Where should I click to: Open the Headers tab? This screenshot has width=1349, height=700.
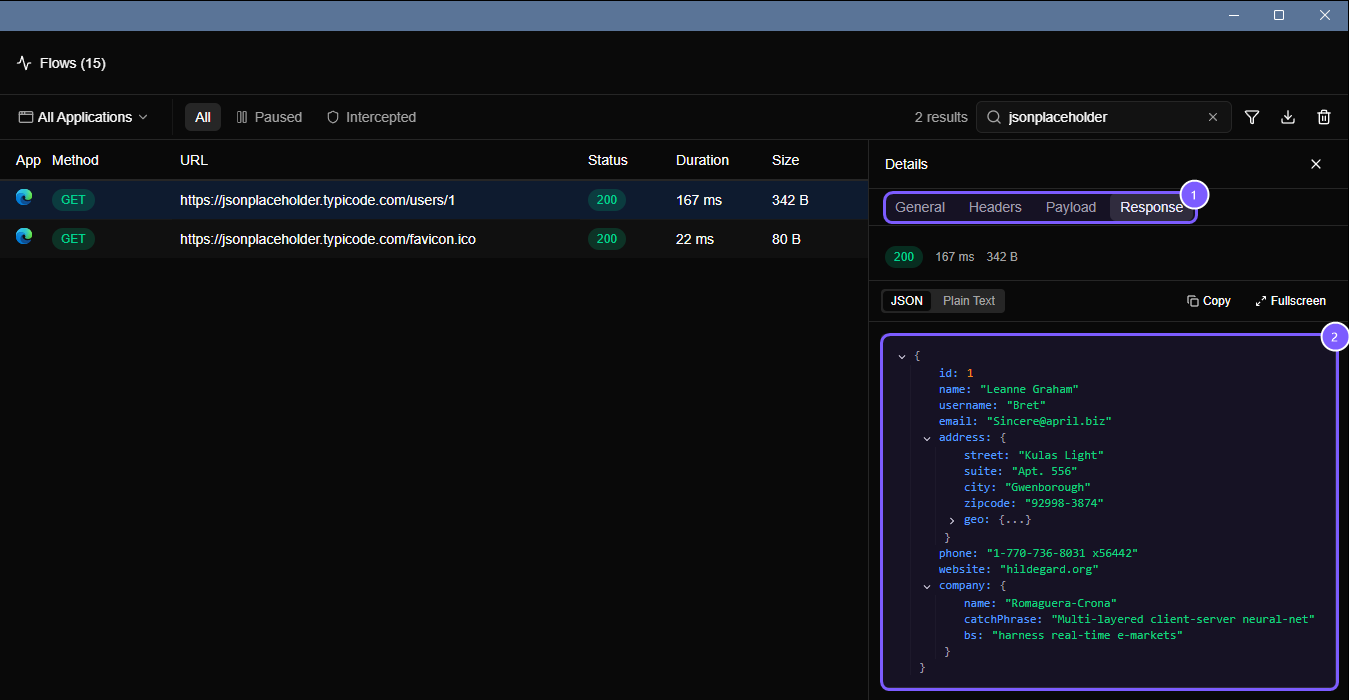tap(995, 207)
